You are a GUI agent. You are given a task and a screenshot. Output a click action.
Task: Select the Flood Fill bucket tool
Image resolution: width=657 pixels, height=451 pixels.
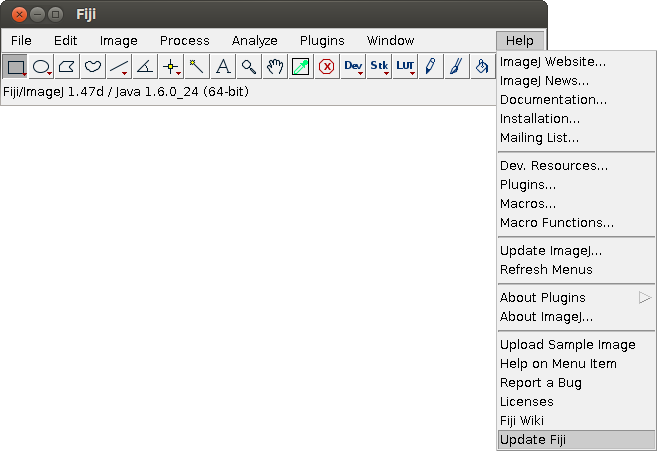click(483, 66)
